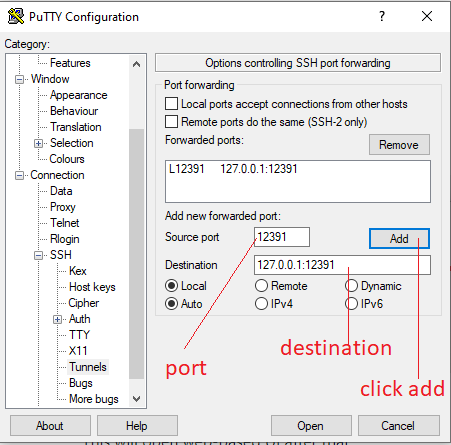Select the Remote radio button
Viewport: 451px width, 445px height.
click(x=261, y=286)
